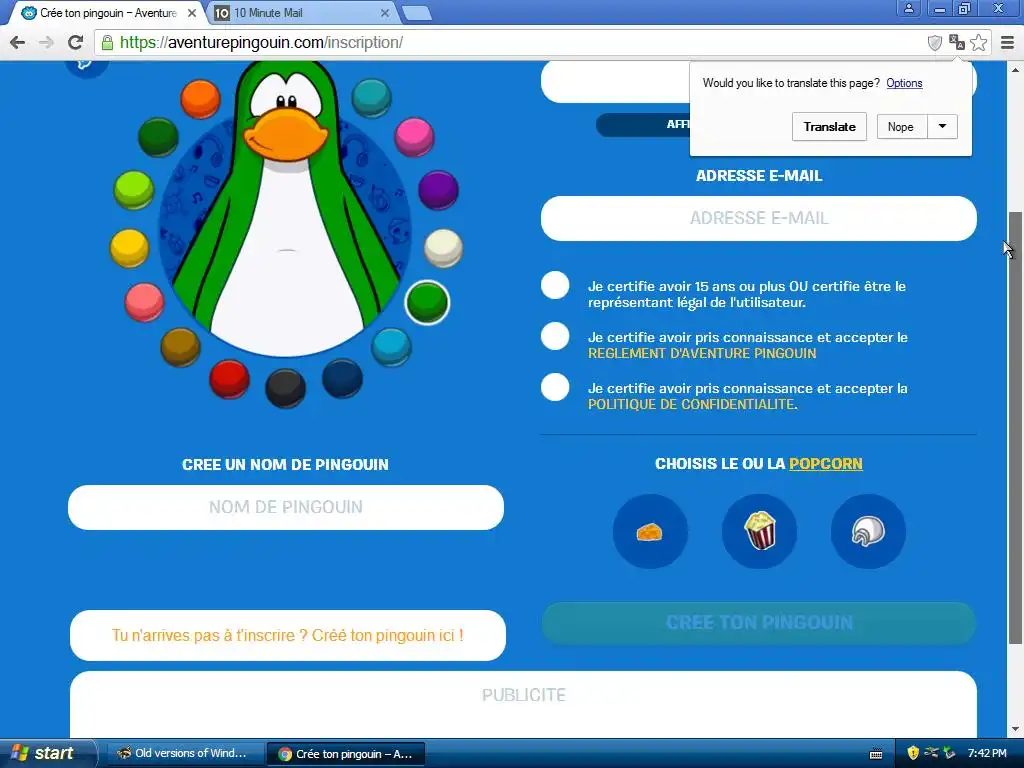Click the shield icon in address bar
The image size is (1024, 768).
[935, 43]
